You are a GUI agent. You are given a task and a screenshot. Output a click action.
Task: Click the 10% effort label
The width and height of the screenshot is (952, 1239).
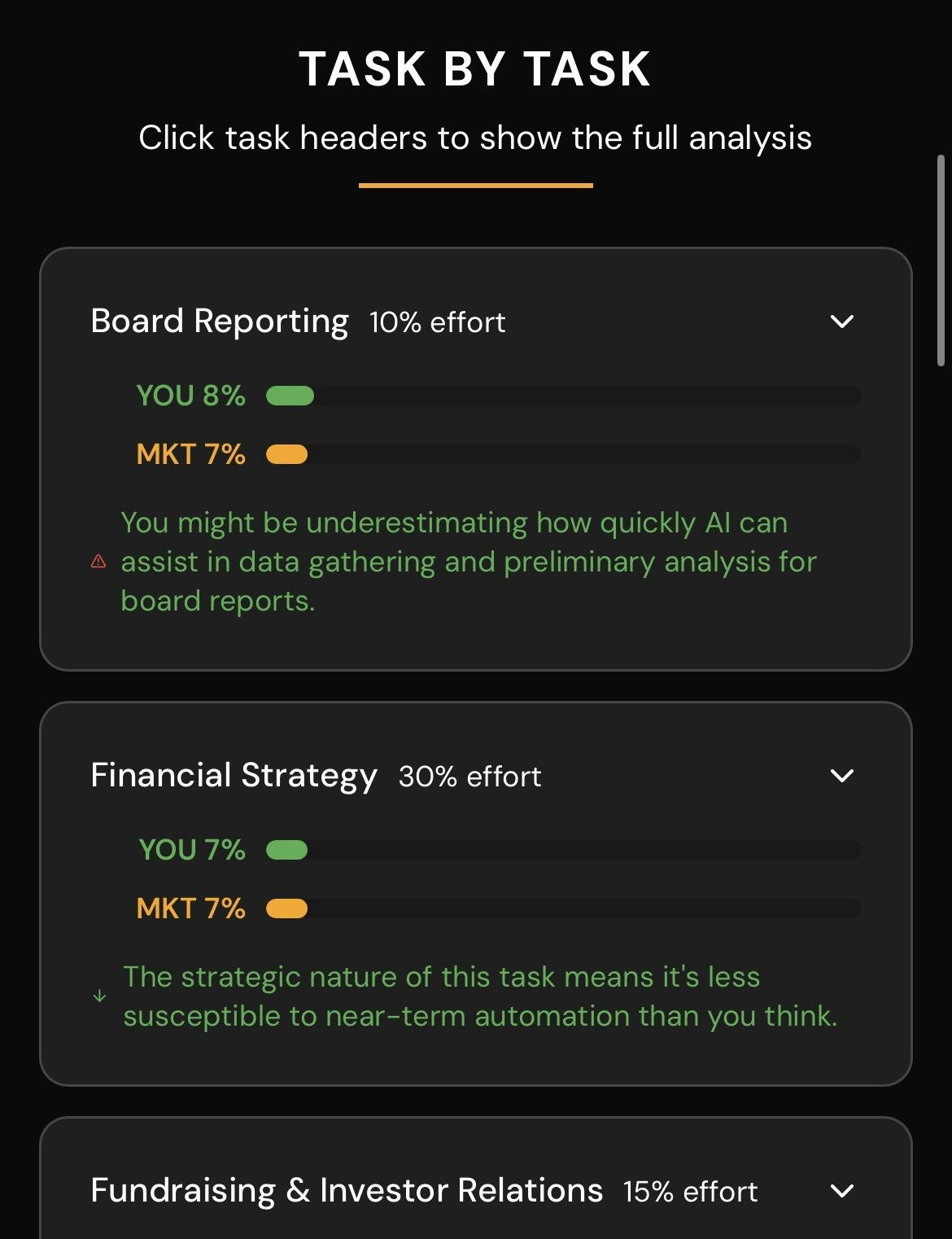[436, 322]
